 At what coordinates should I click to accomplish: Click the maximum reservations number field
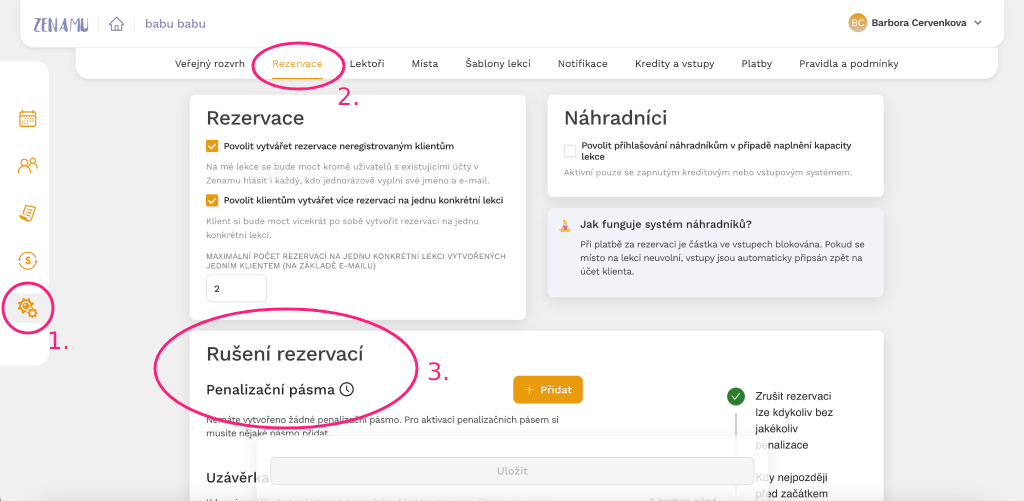[x=236, y=288]
